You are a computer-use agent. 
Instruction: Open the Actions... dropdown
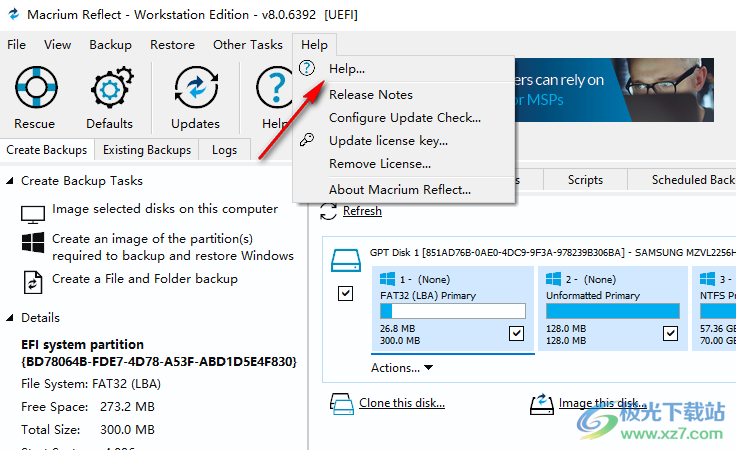[x=402, y=368]
